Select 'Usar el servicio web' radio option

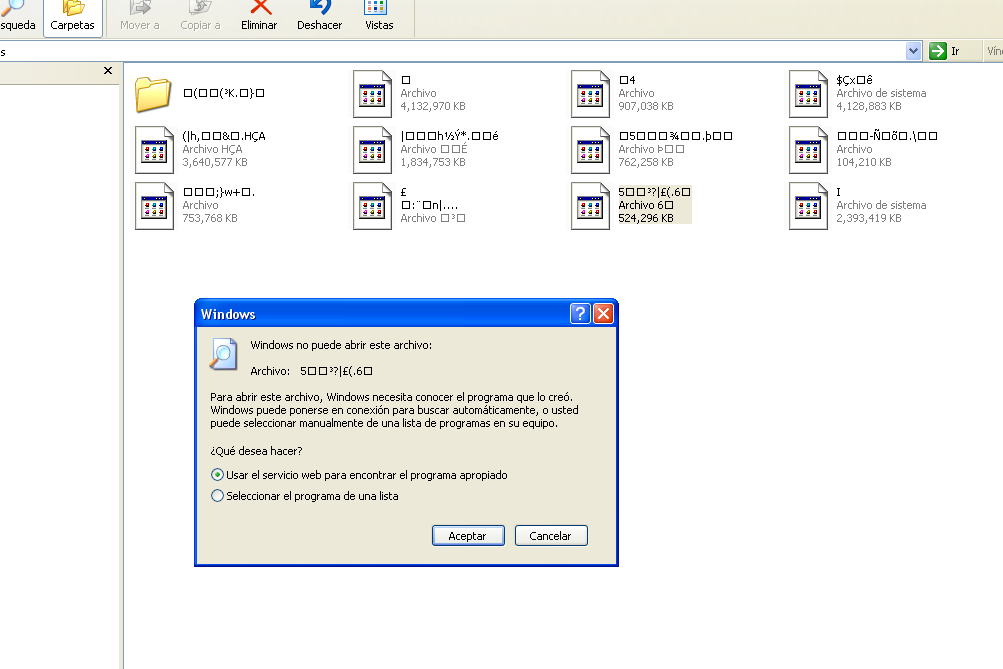click(x=217, y=475)
